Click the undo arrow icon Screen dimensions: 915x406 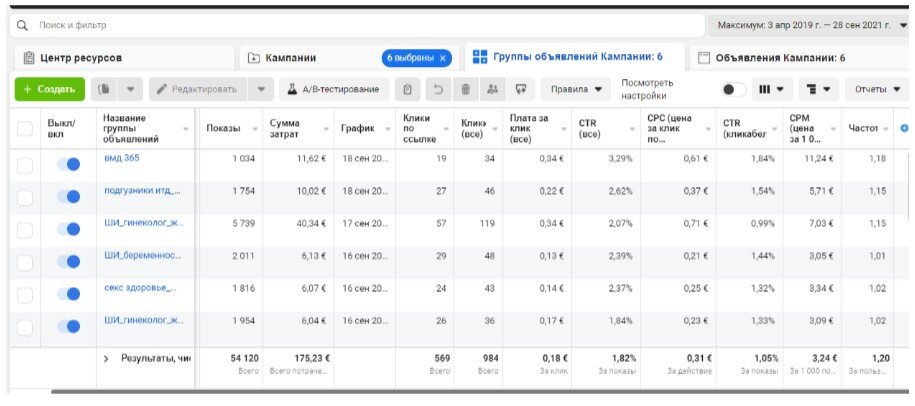pos(438,89)
